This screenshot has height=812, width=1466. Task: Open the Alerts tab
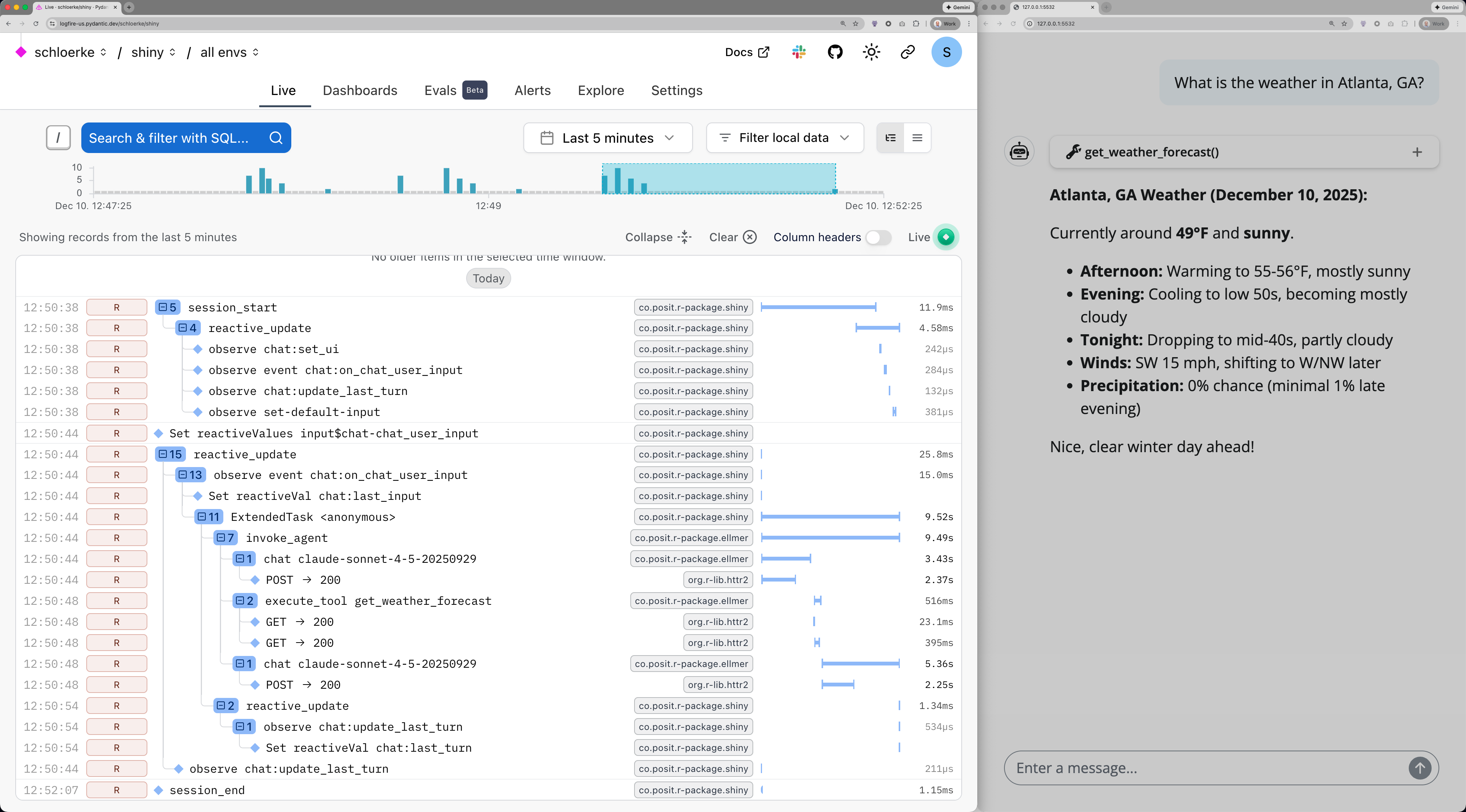tap(532, 90)
